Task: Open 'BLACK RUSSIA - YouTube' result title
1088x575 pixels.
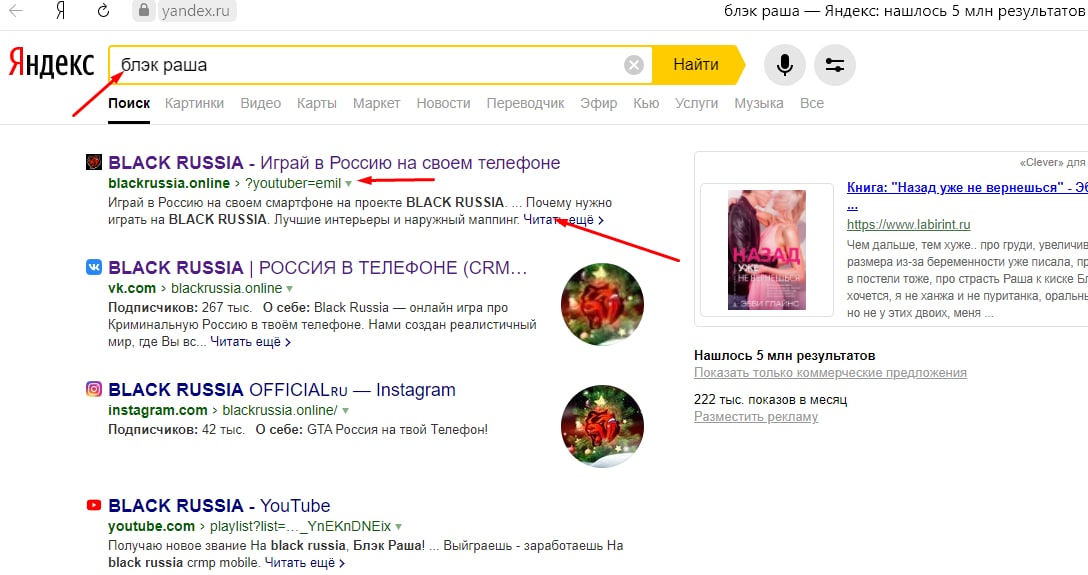Action: [x=219, y=506]
